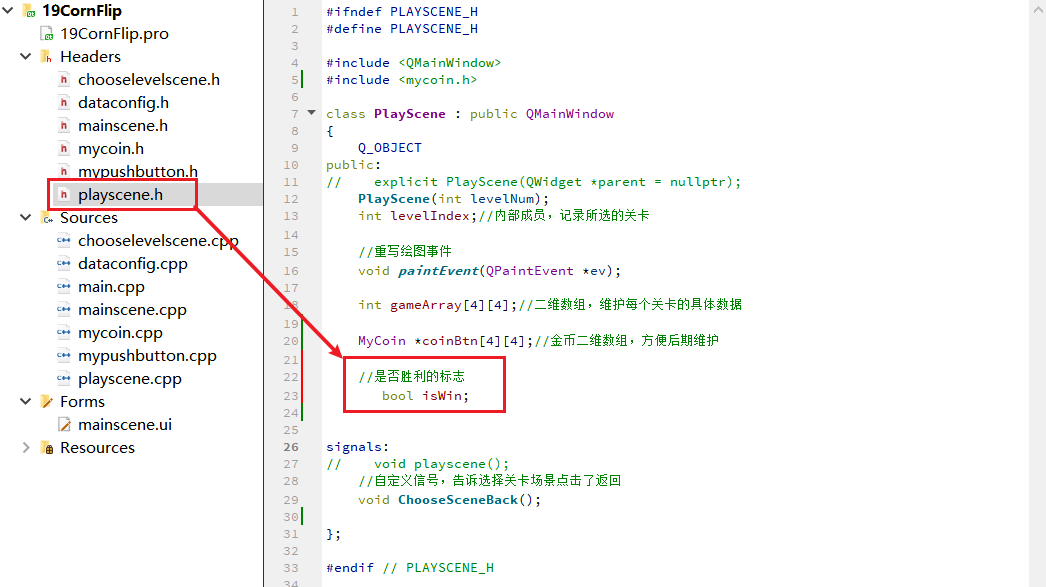Click the playscene.h header icon
Viewport: 1046px width, 587px height.
tap(64, 195)
